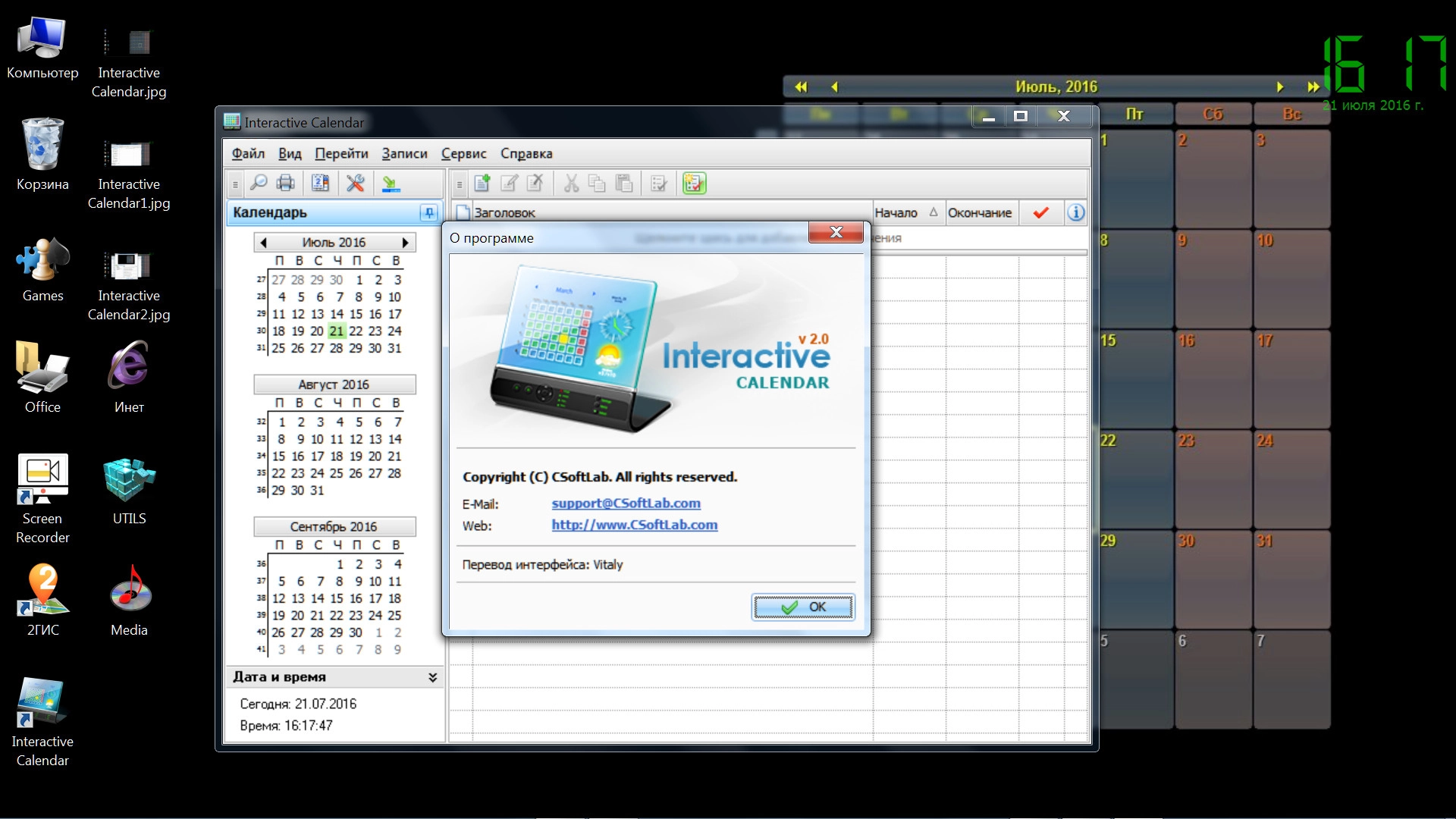The image size is (1456, 819).
Task: Collapse the Дата и время section
Action: coord(432,677)
